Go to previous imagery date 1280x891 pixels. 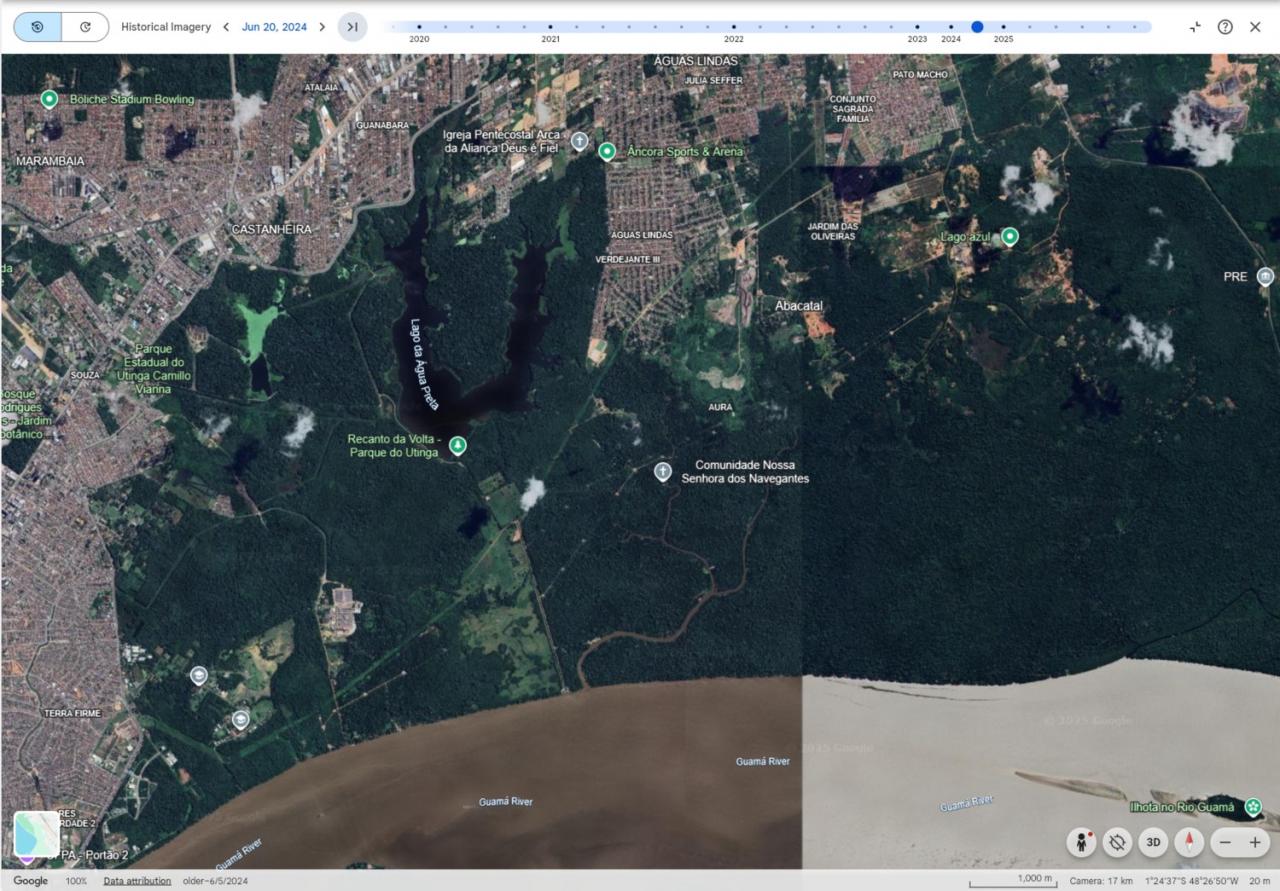tap(226, 27)
